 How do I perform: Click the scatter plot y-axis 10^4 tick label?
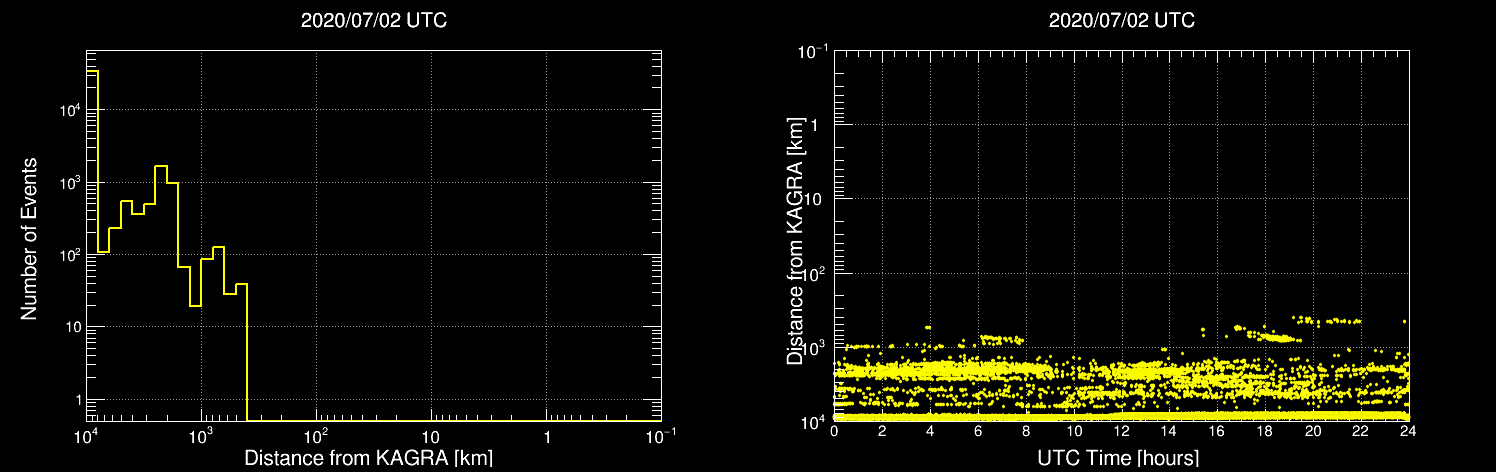[x=813, y=420]
